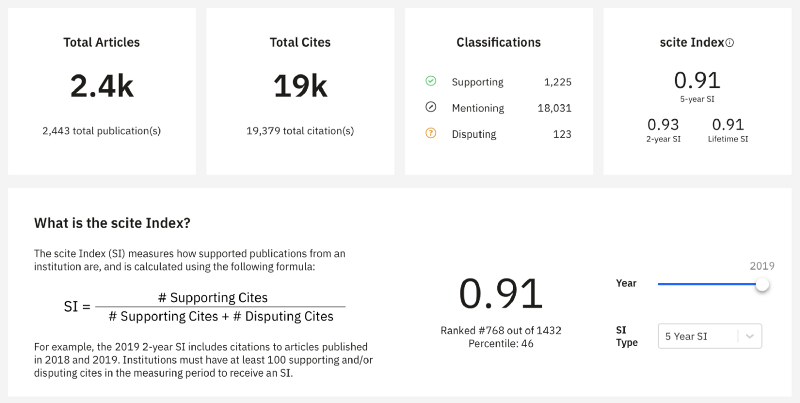This screenshot has width=800, height=403.
Task: Click the Total Articles 2.4k figure
Action: (102, 87)
